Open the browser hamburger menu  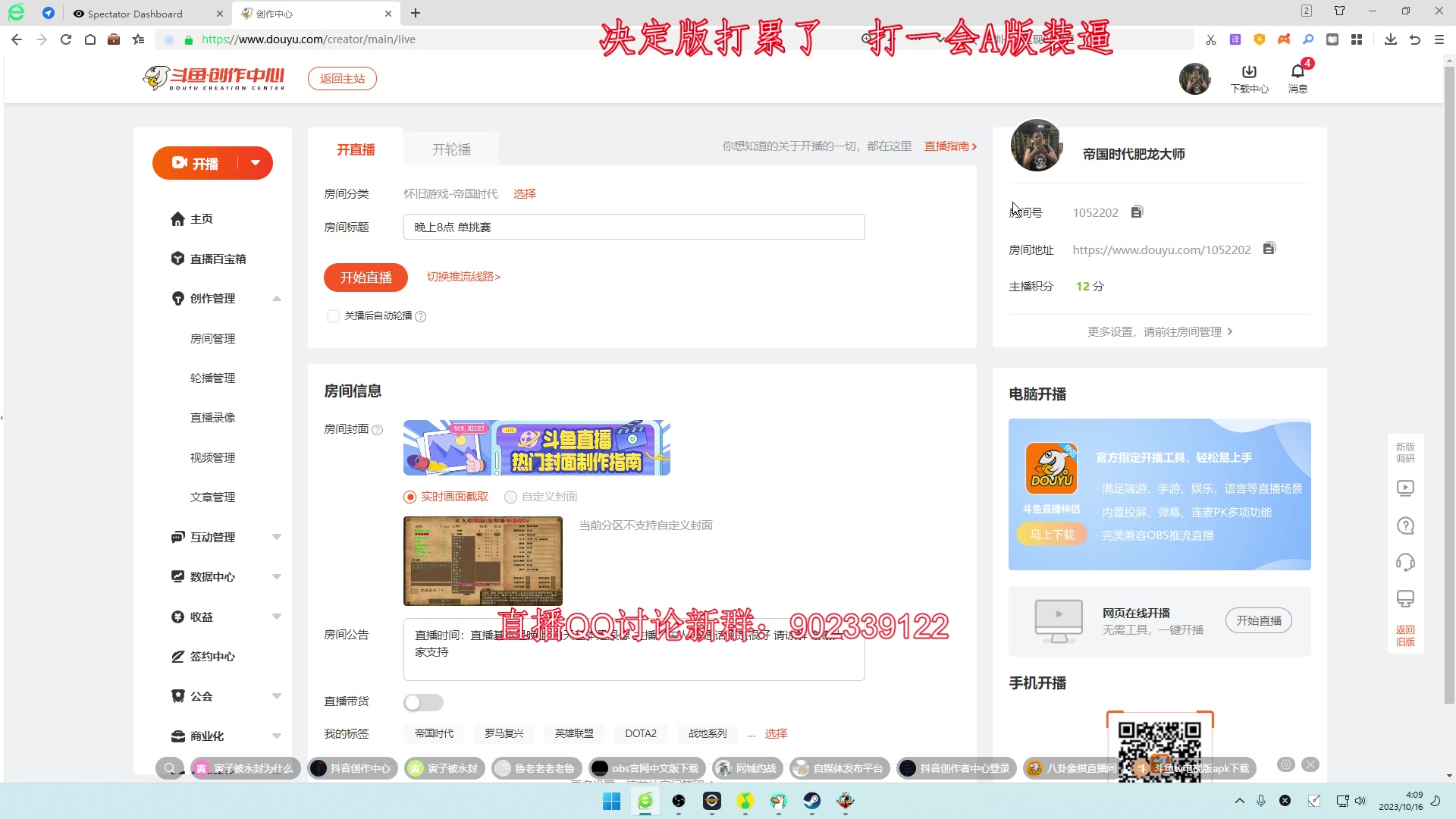(1439, 39)
